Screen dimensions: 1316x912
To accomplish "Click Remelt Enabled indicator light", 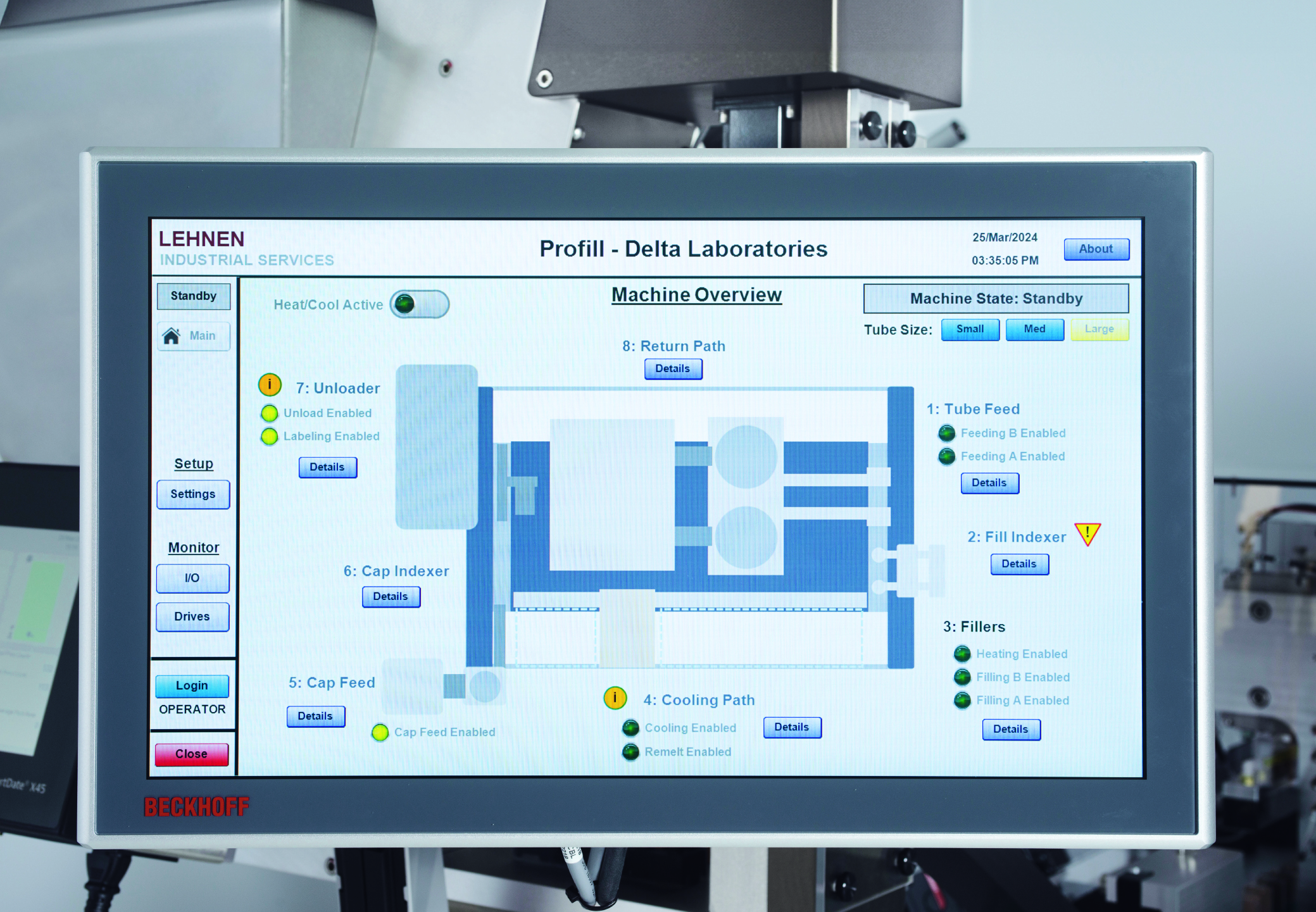I will click(630, 752).
